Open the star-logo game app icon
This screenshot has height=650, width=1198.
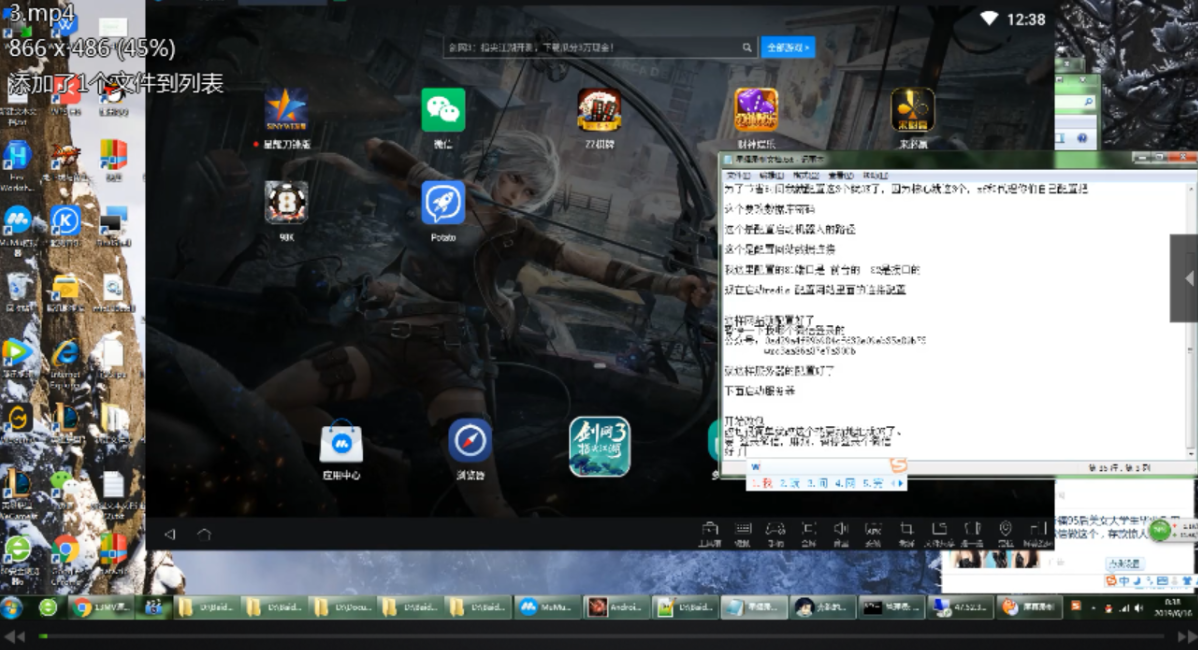point(287,110)
